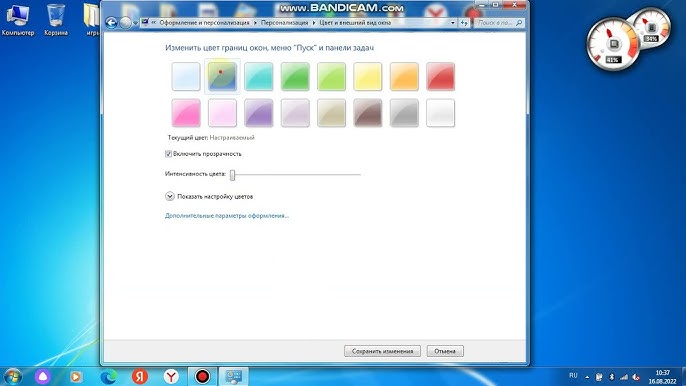The image size is (686, 386).
Task: Click the Show desktop strip by clock
Action: coord(683,377)
